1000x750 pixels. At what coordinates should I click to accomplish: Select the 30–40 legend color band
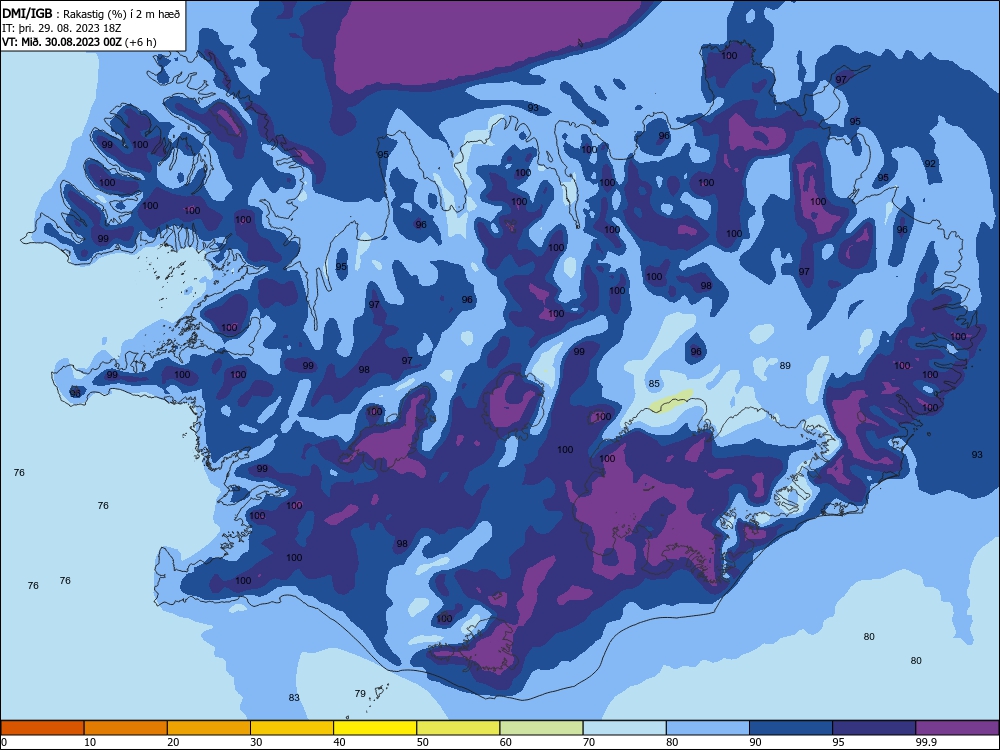click(x=292, y=728)
